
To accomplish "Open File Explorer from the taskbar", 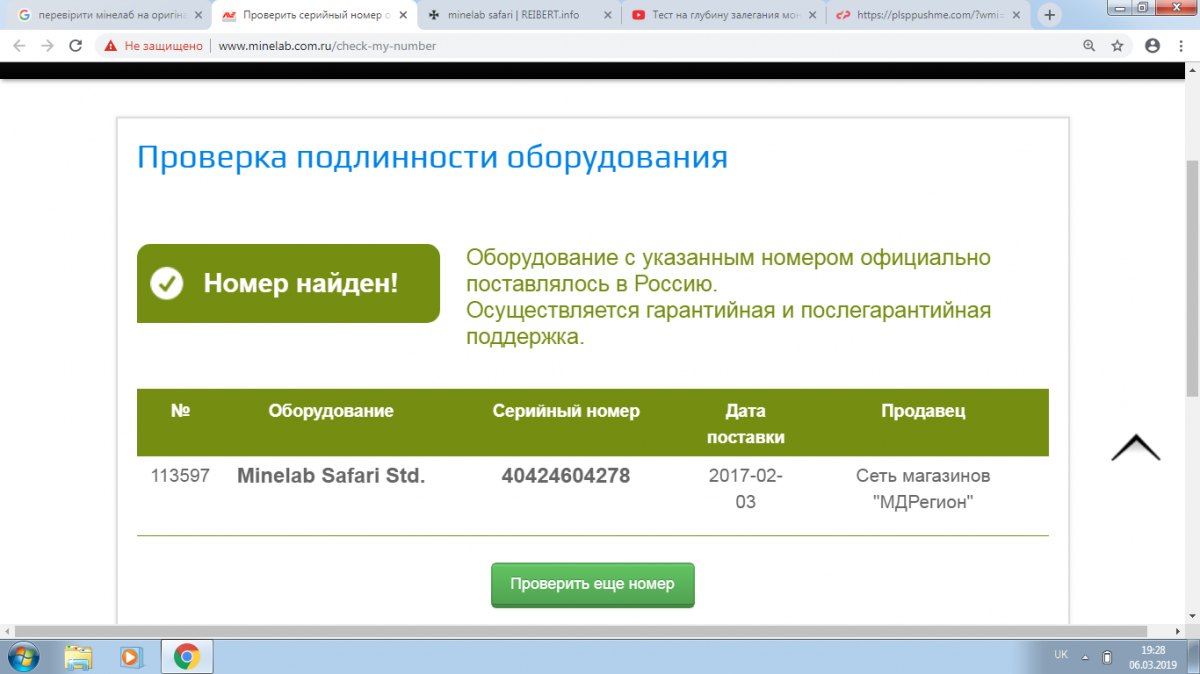I will coord(78,657).
